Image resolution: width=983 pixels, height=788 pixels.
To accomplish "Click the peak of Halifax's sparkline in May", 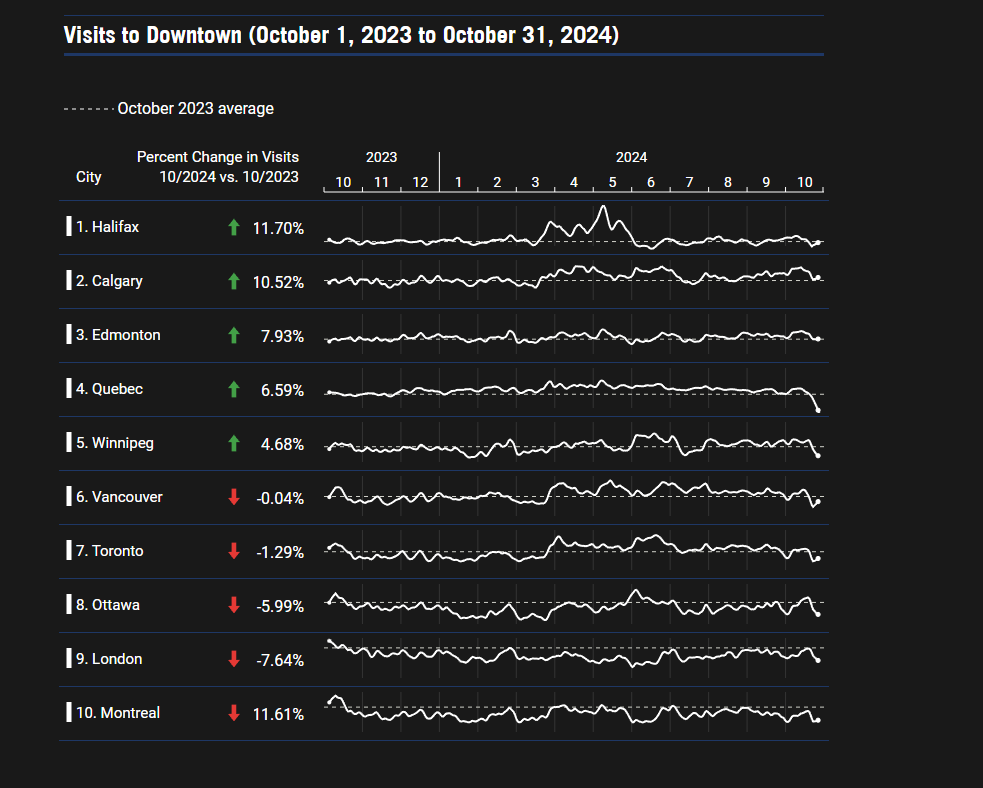I will pos(603,207).
